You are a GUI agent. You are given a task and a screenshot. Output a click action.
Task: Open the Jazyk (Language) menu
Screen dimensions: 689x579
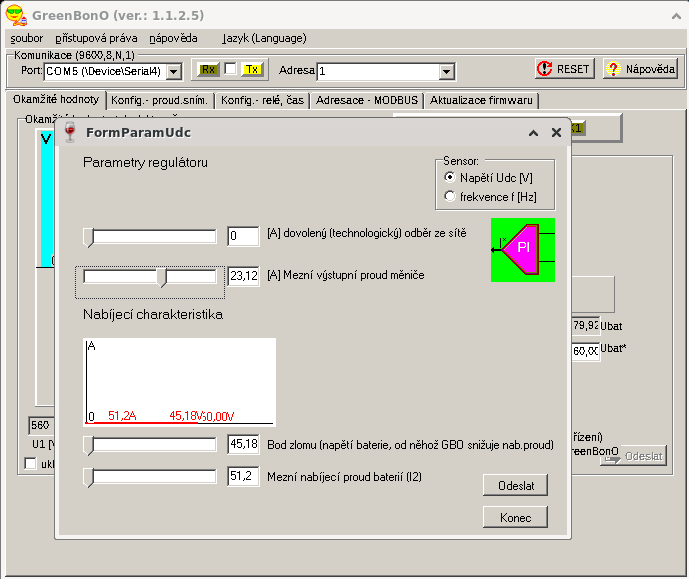[x=264, y=38]
